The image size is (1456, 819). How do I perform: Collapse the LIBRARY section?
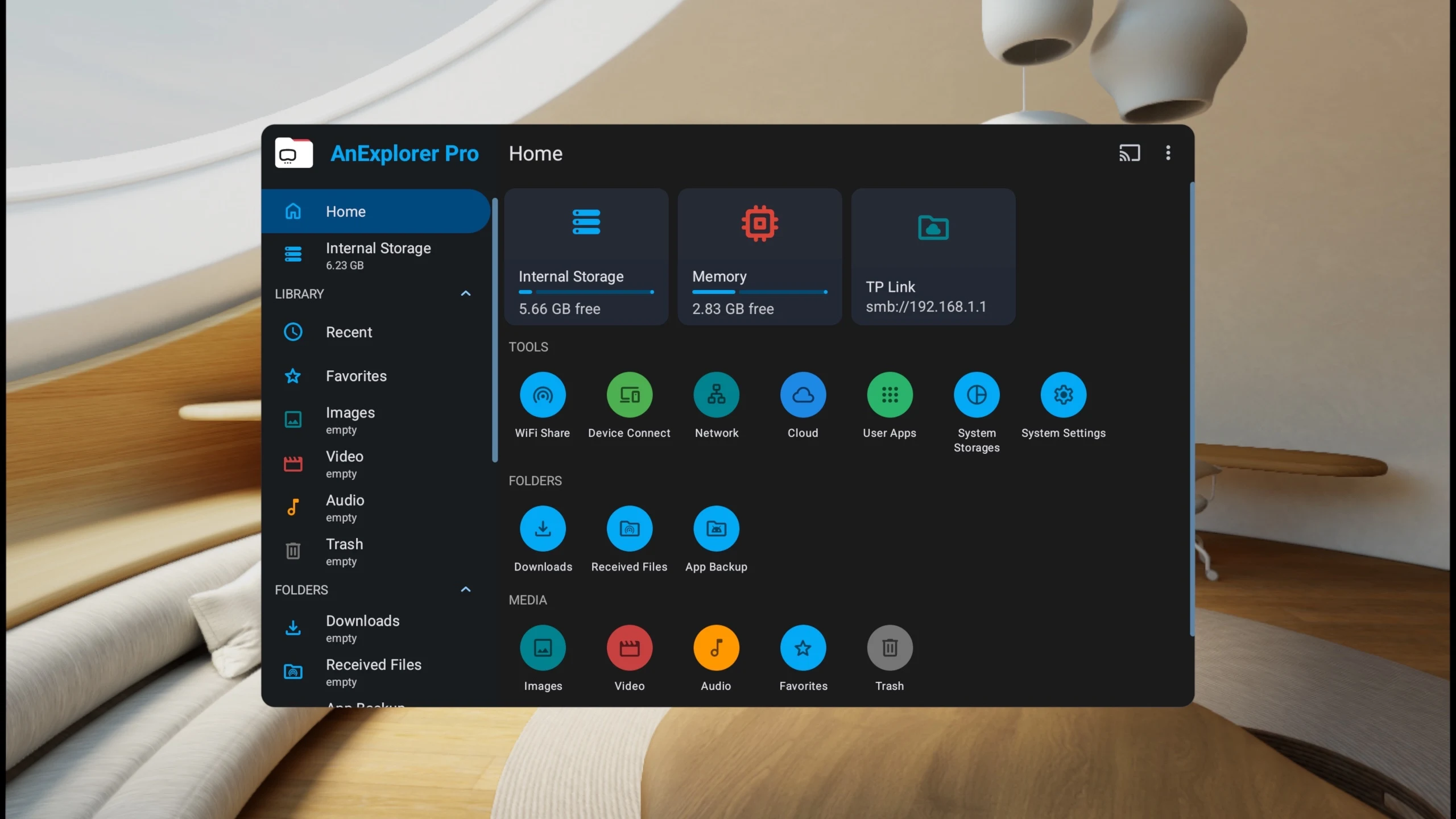pyautogui.click(x=465, y=293)
